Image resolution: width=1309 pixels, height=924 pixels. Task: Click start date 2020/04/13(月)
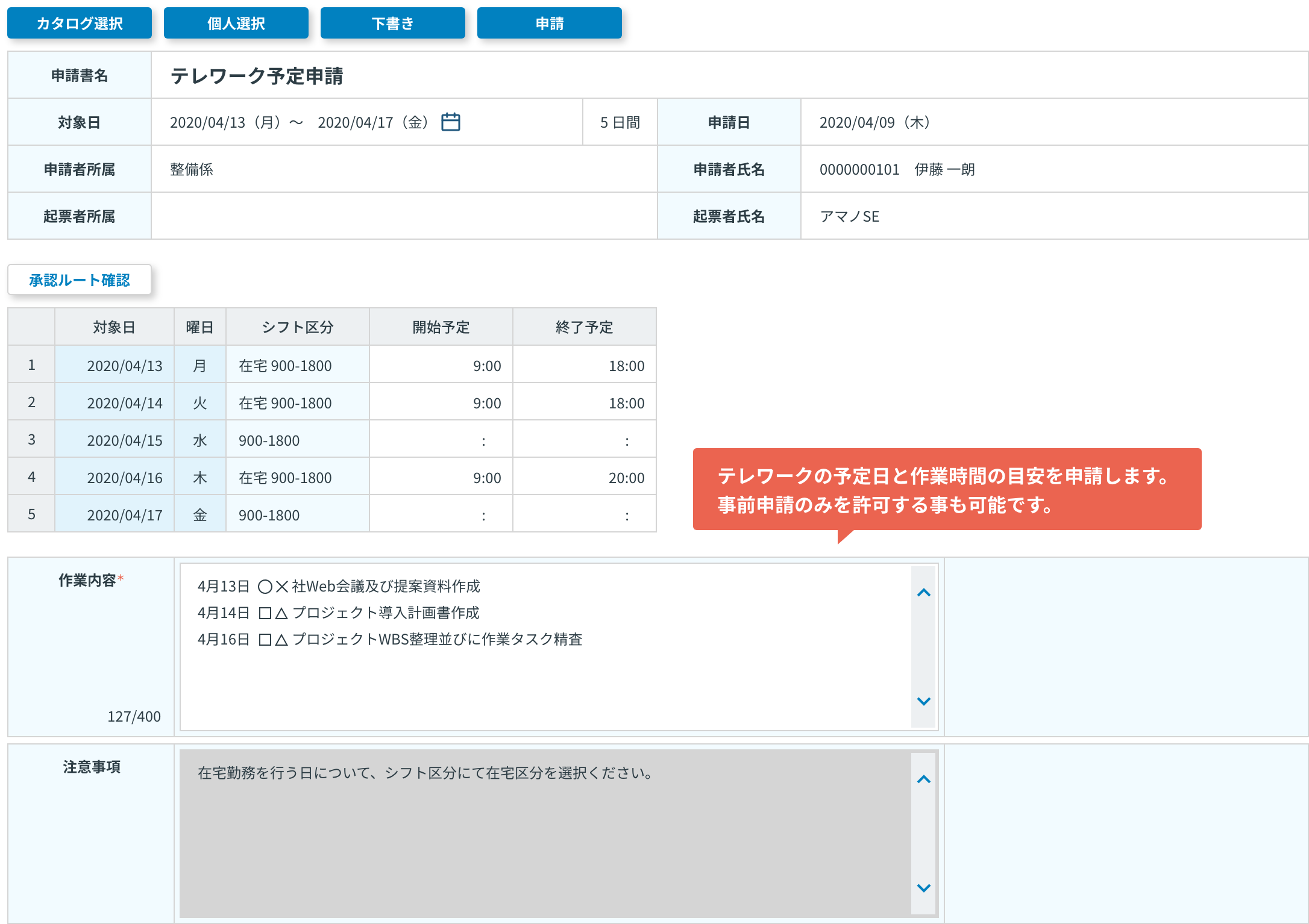(x=225, y=122)
